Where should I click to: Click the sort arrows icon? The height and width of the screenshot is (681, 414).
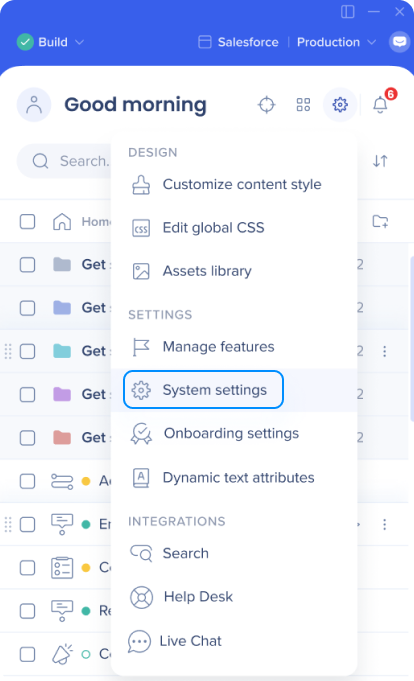[x=380, y=161]
